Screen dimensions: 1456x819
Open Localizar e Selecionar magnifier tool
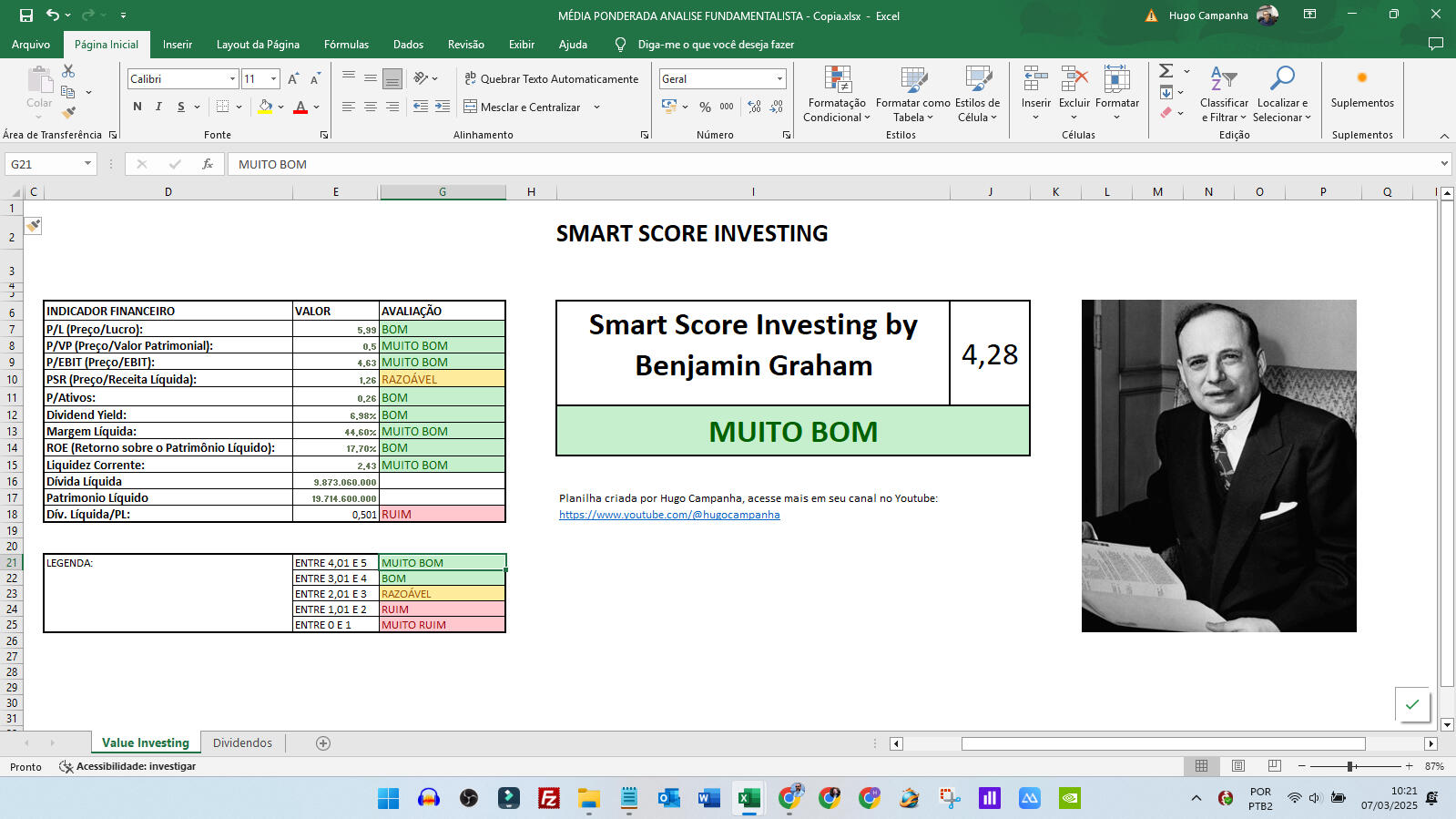pyautogui.click(x=1281, y=80)
